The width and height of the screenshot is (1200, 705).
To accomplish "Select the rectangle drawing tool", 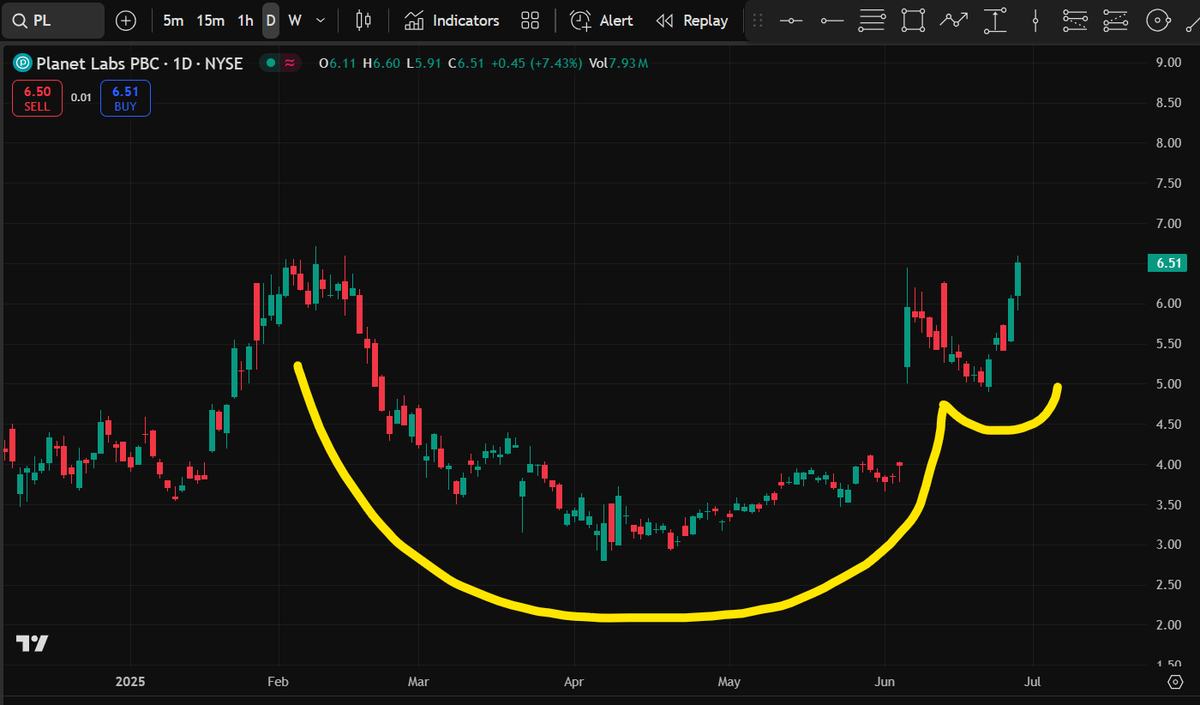I will [x=913, y=20].
